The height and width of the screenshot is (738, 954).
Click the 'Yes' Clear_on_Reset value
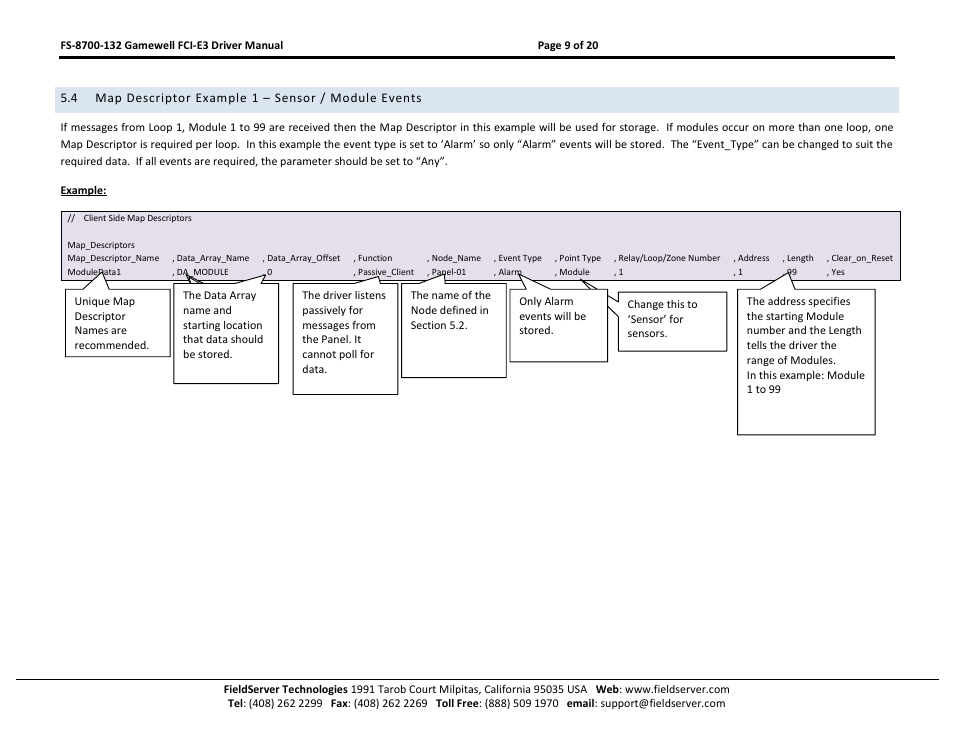pos(838,272)
